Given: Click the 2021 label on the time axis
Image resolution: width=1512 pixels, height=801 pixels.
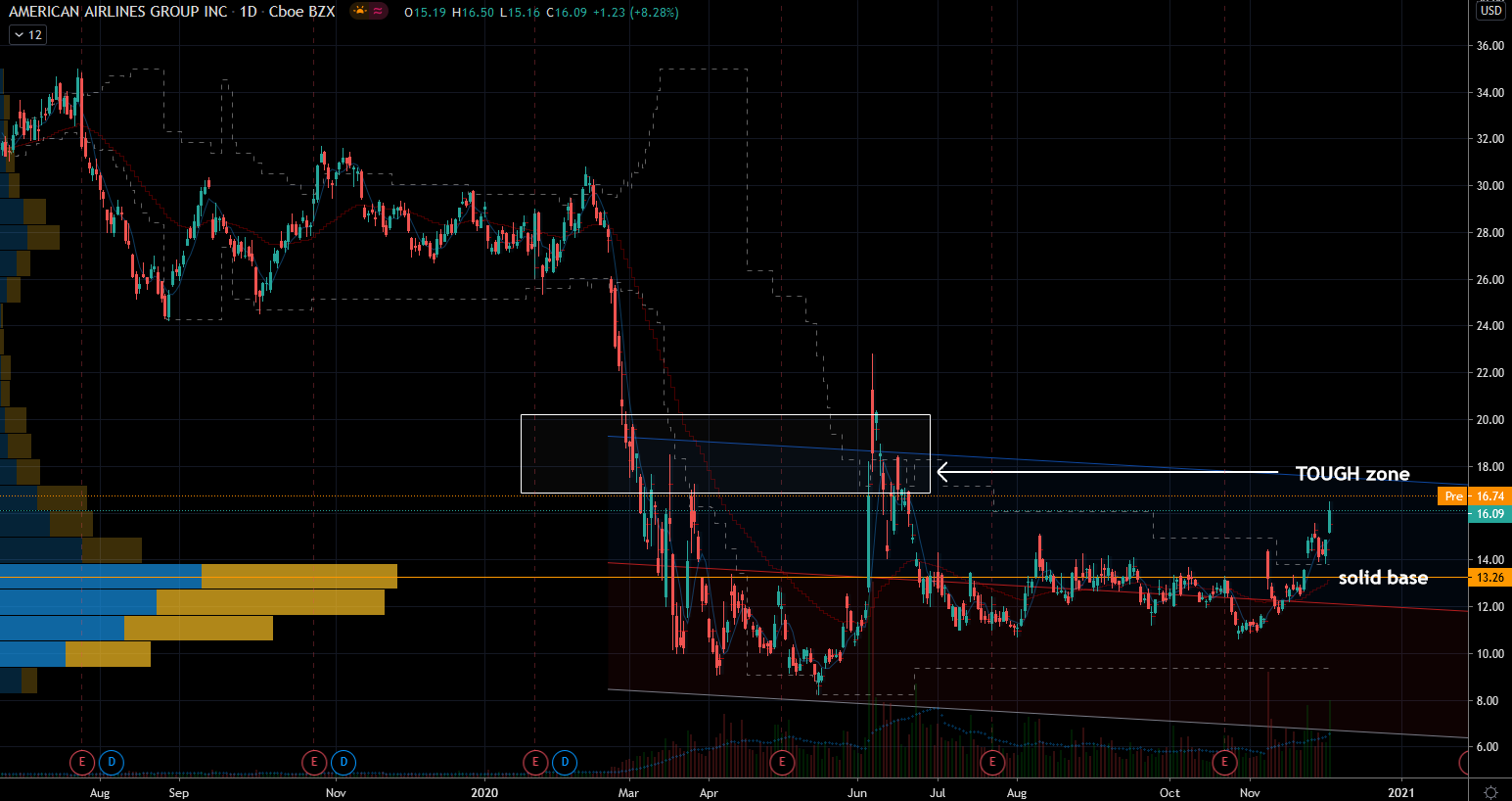Looking at the screenshot, I should (1400, 793).
